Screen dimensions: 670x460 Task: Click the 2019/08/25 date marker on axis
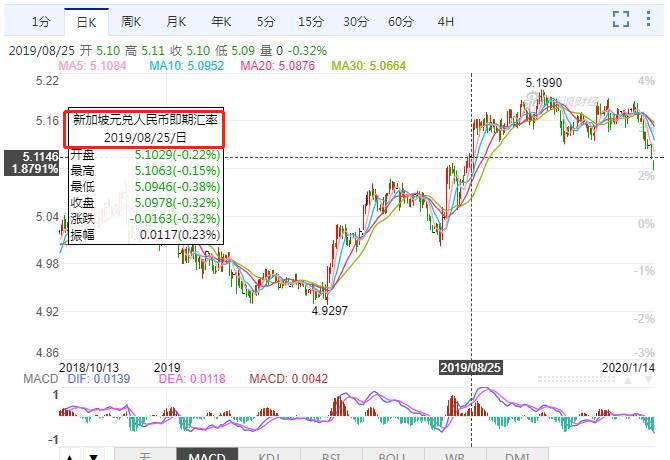click(471, 367)
